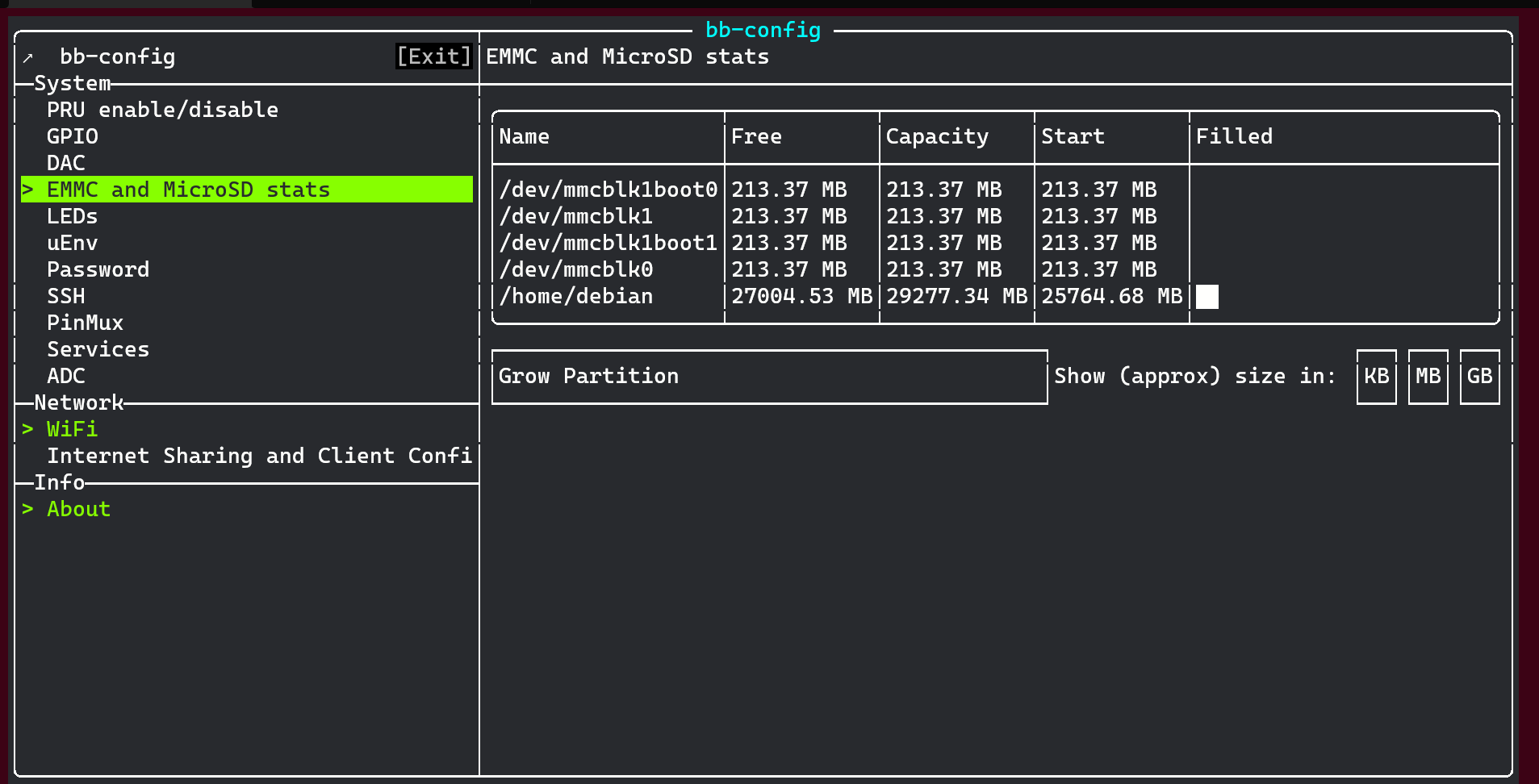Click the Exit button

(433, 56)
